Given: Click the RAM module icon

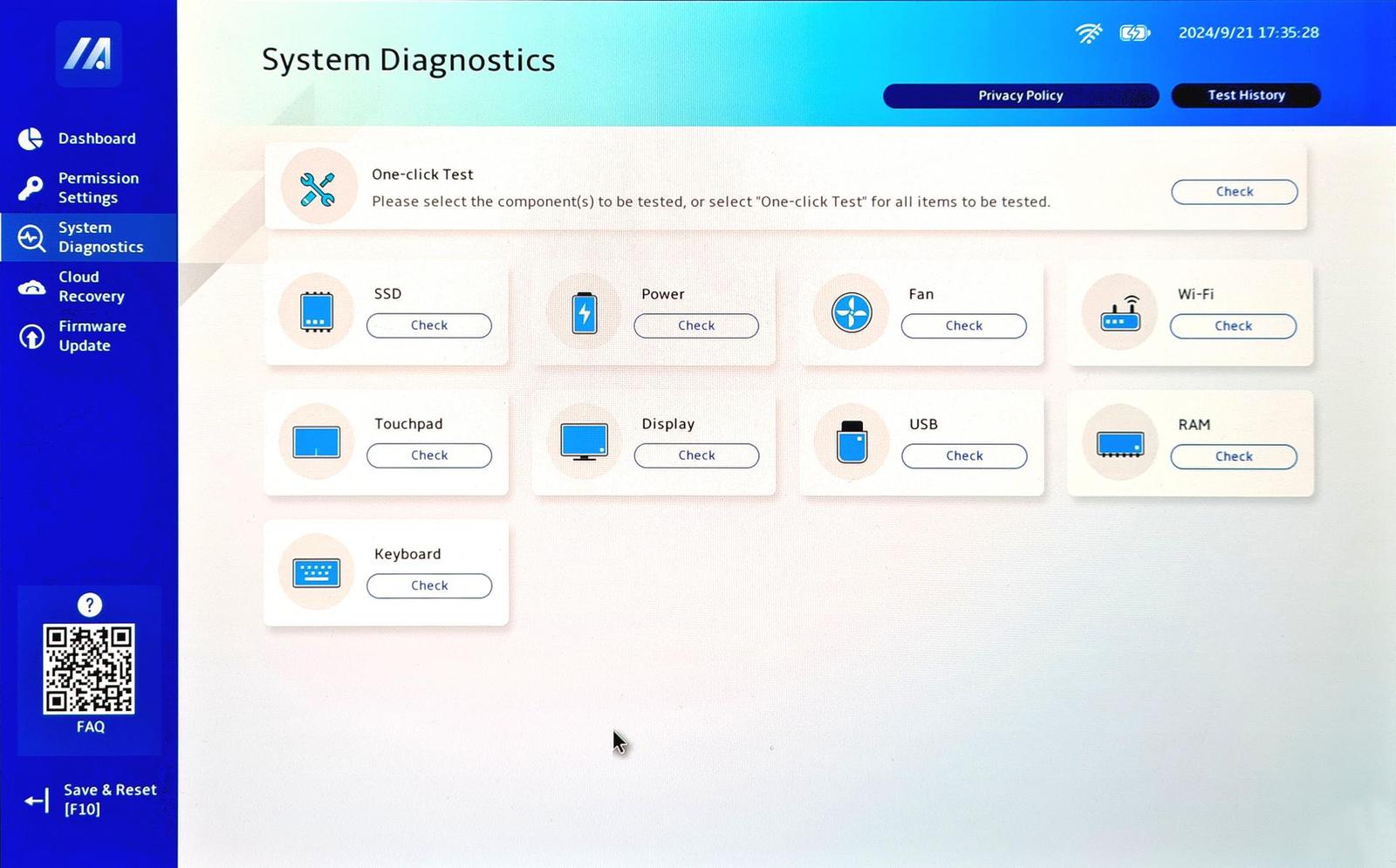Looking at the screenshot, I should tap(1120, 445).
